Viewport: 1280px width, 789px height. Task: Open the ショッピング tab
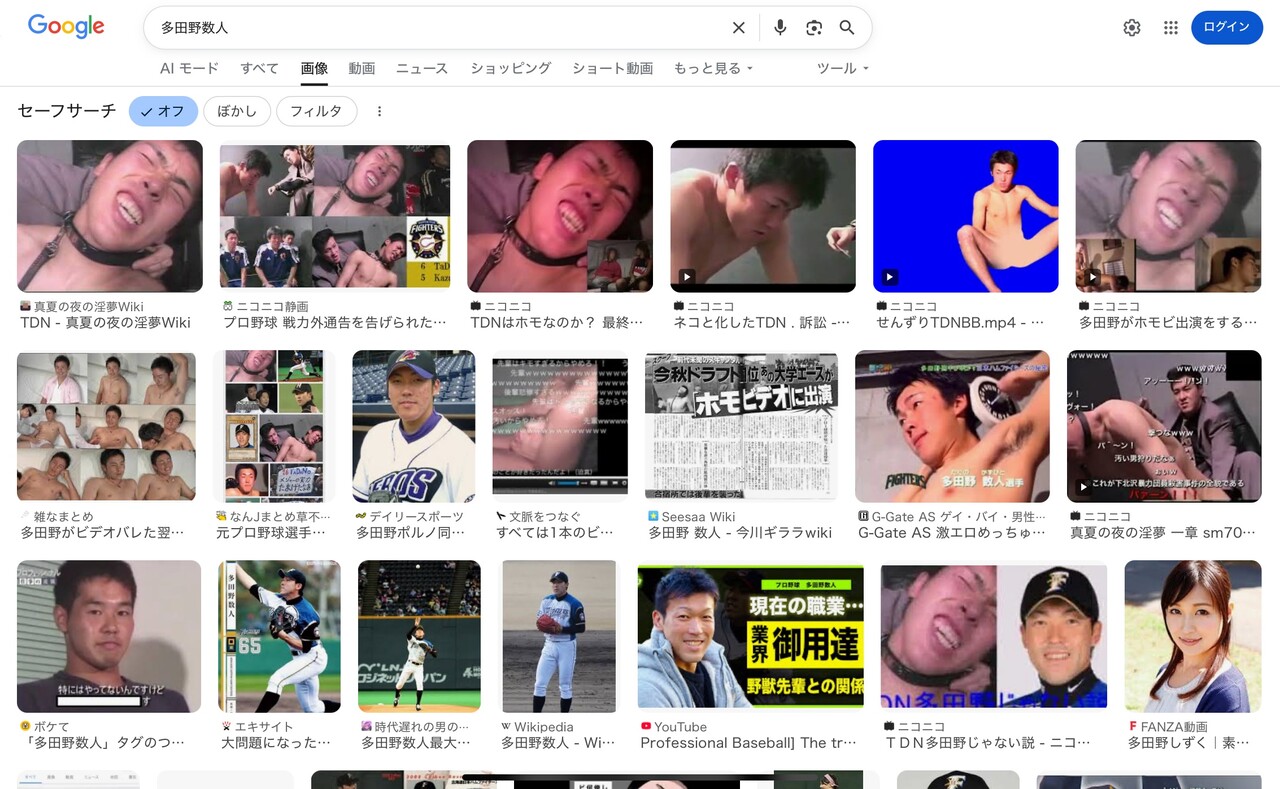coord(511,68)
